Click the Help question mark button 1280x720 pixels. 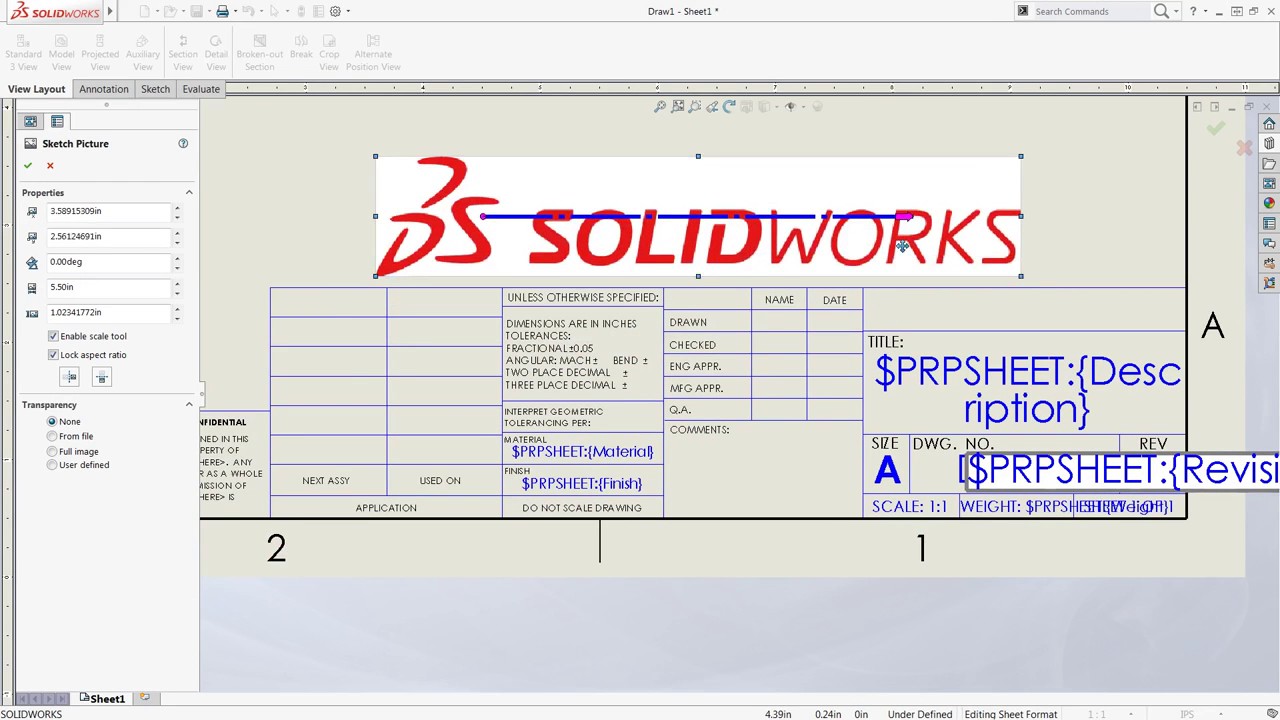[x=1193, y=12]
